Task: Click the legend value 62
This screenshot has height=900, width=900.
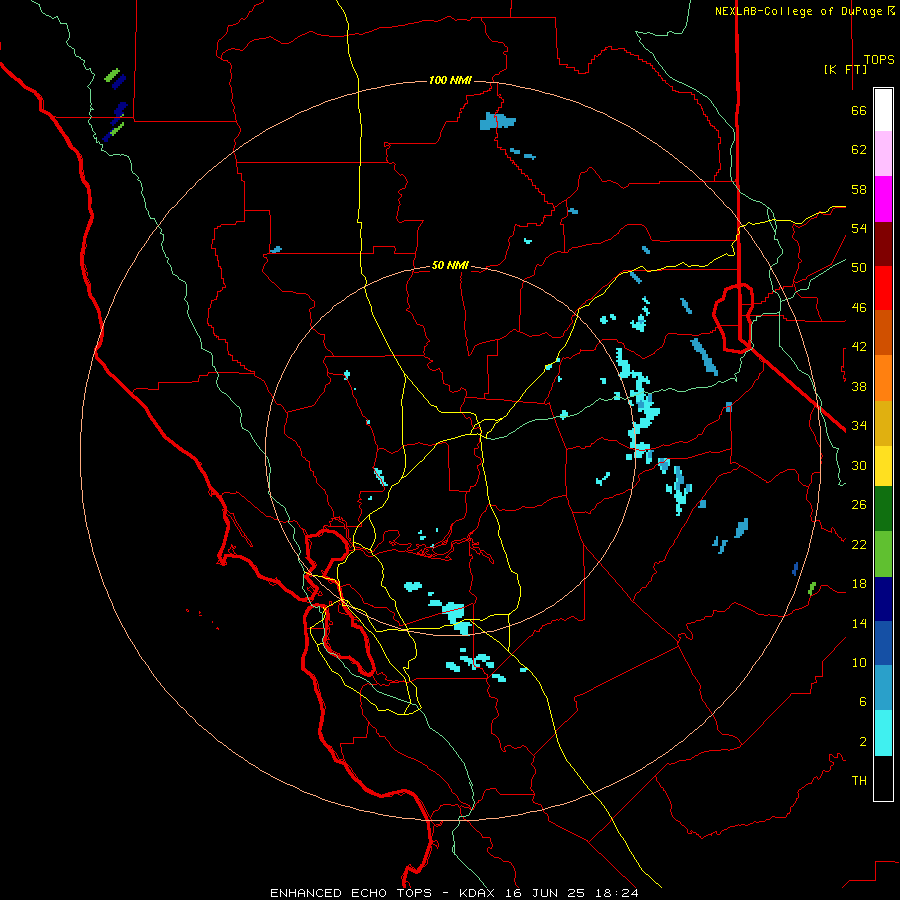Action: click(x=859, y=150)
